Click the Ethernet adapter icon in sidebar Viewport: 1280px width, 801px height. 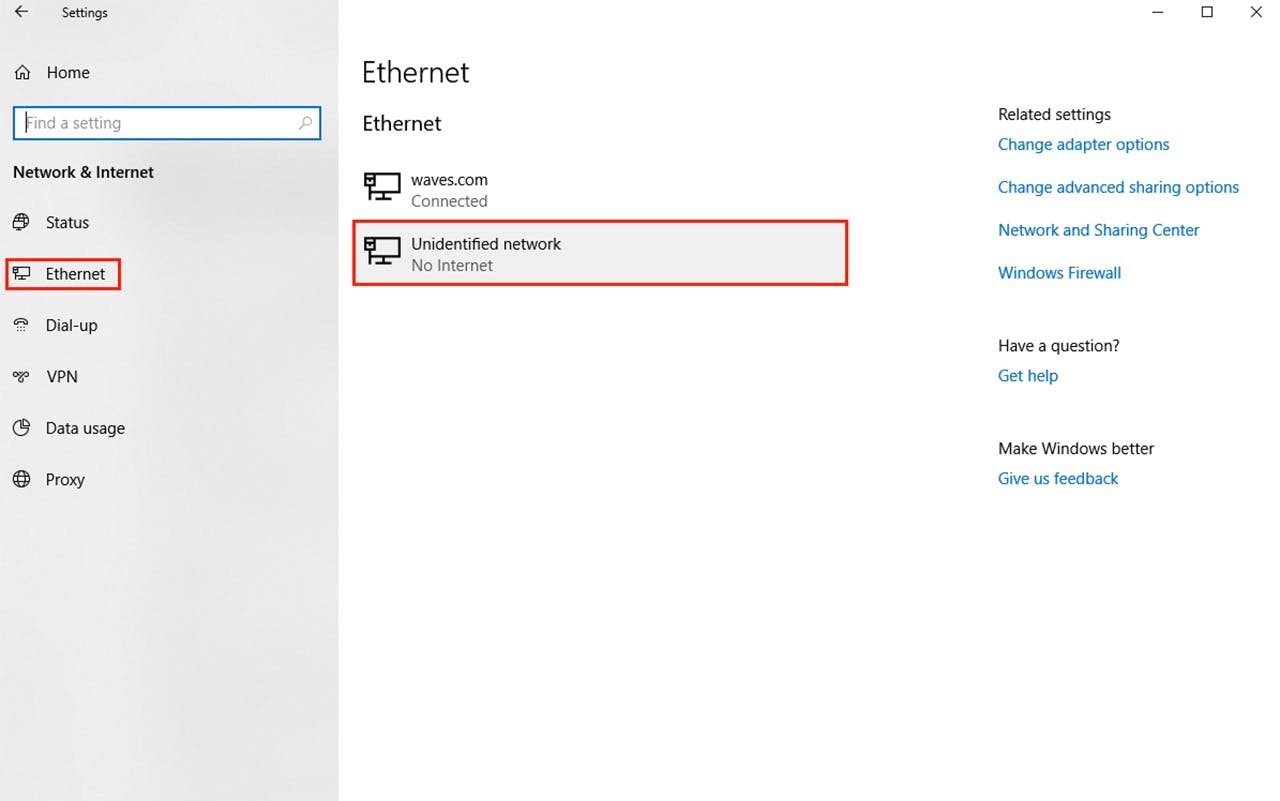[21, 273]
